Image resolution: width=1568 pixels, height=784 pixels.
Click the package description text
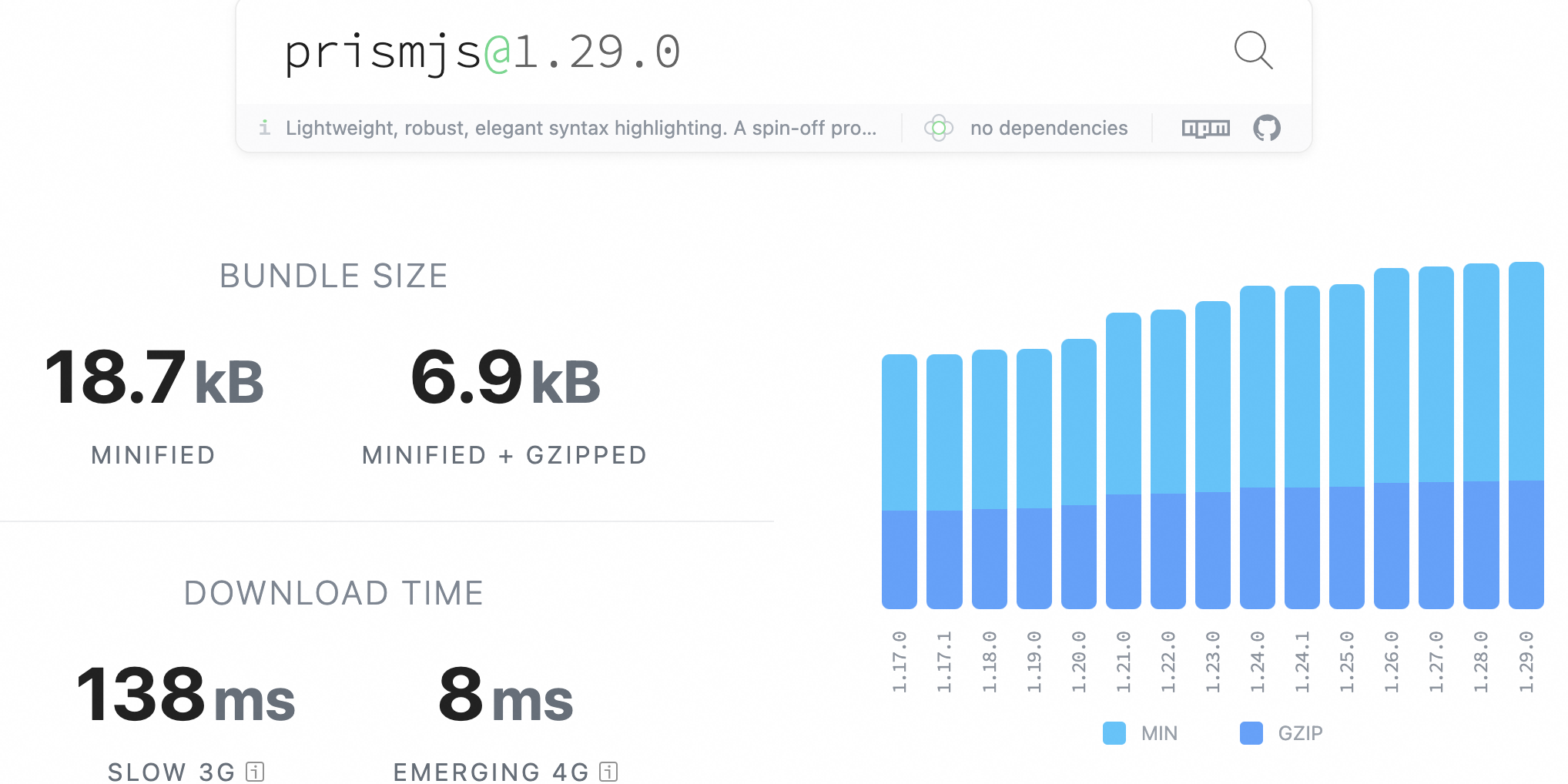[581, 128]
